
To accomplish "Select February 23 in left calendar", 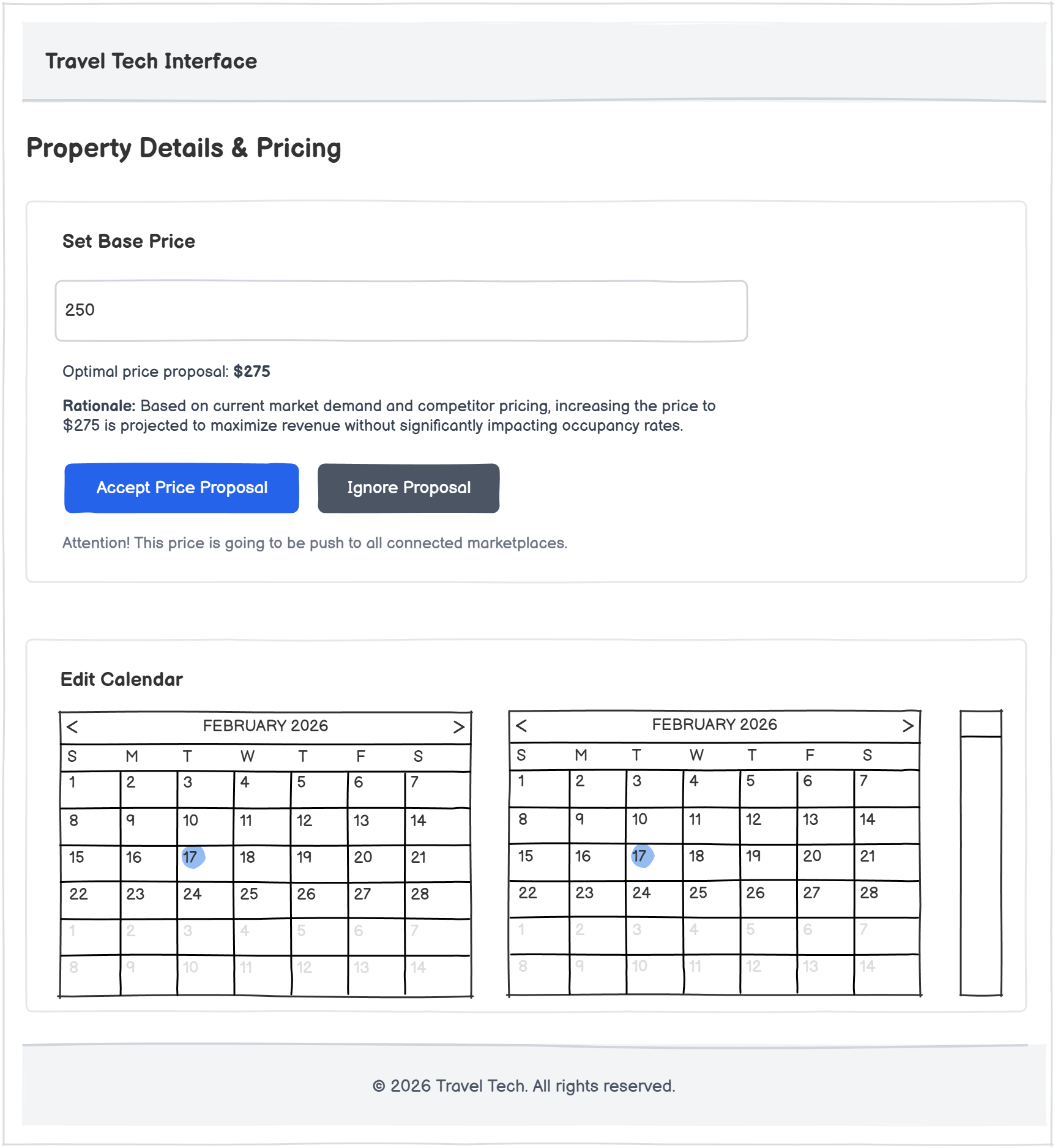I will pos(148,900).
